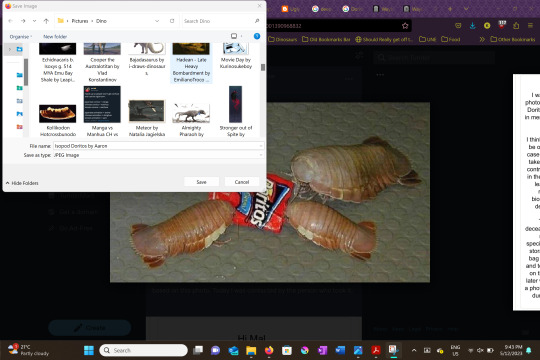Go back in Save Image dialog
The height and width of the screenshot is (360, 540).
10,21
